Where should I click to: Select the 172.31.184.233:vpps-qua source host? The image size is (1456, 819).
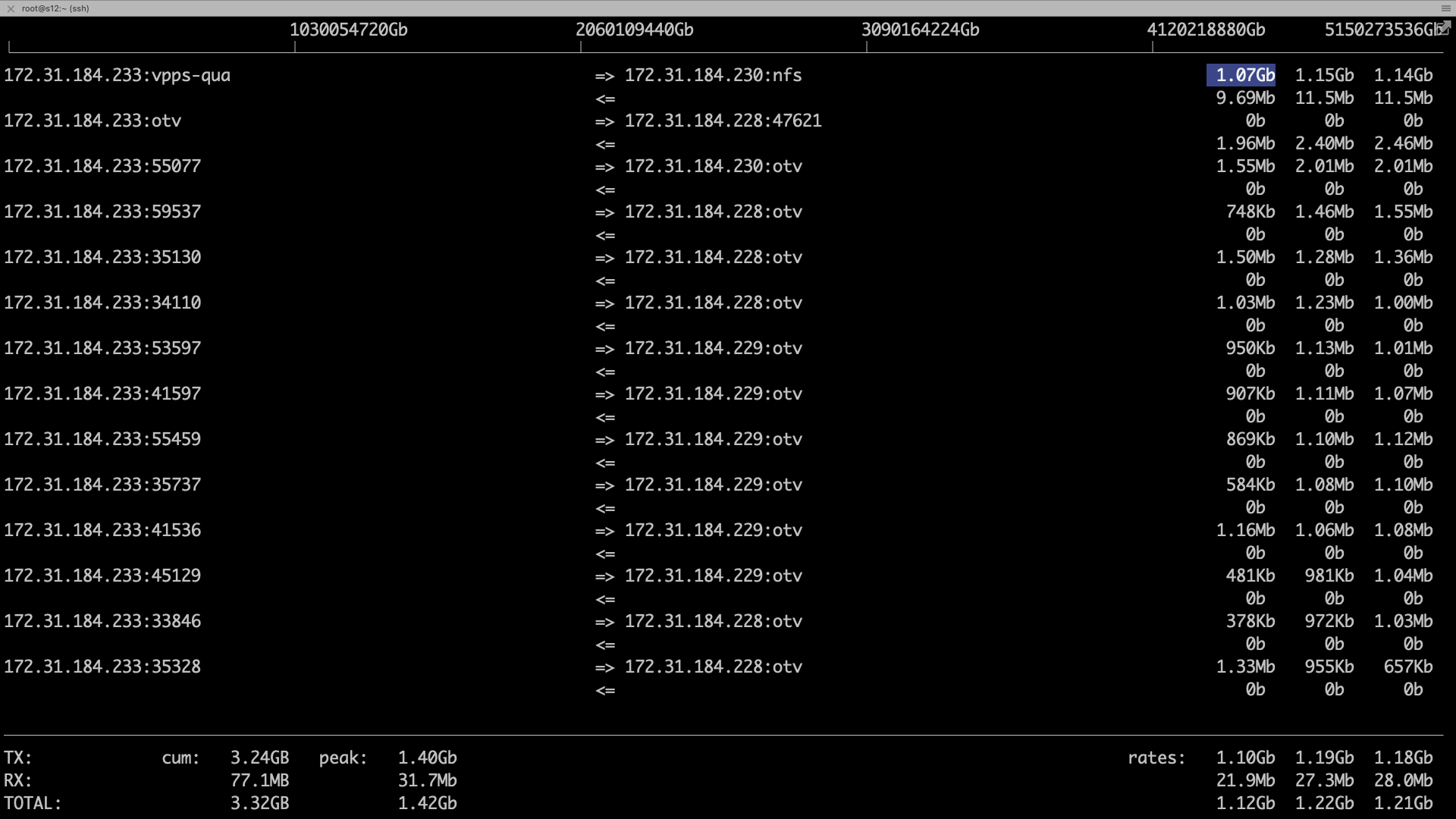[x=118, y=75]
